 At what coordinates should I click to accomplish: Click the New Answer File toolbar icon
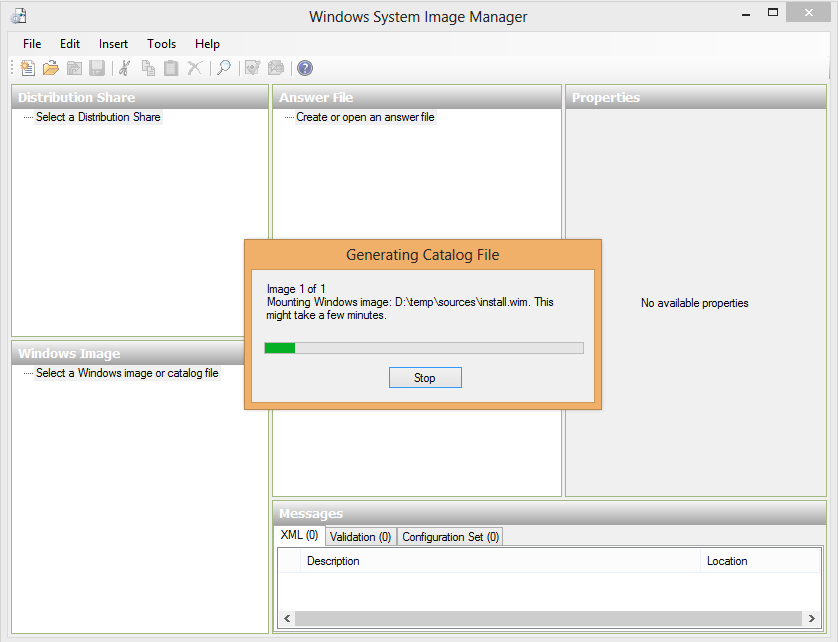27,68
